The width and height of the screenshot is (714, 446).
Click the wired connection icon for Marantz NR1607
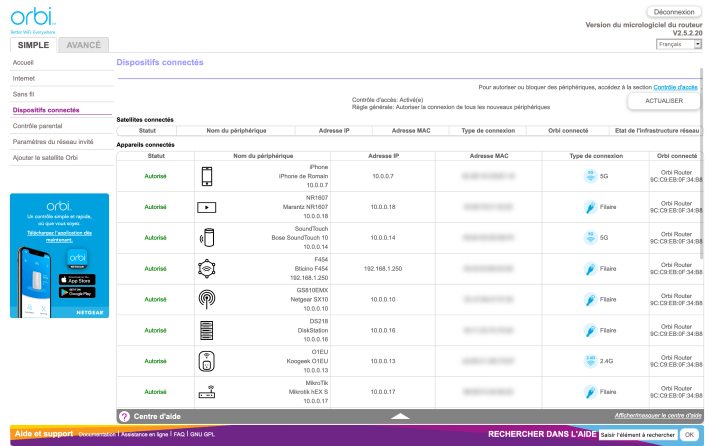[590, 207]
